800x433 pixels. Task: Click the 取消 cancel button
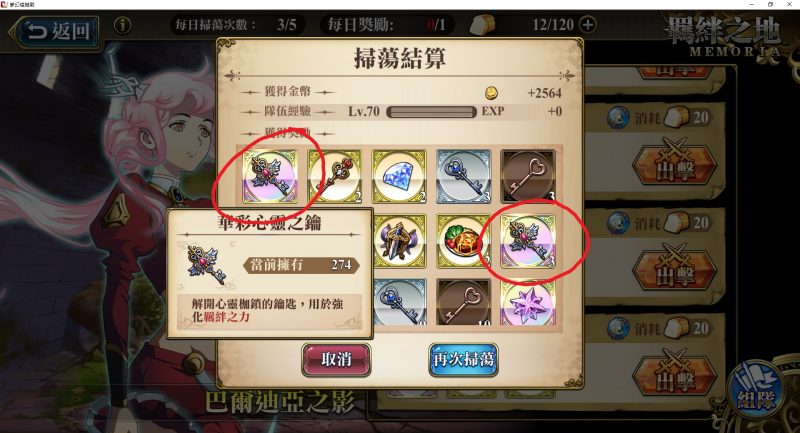pyautogui.click(x=336, y=360)
